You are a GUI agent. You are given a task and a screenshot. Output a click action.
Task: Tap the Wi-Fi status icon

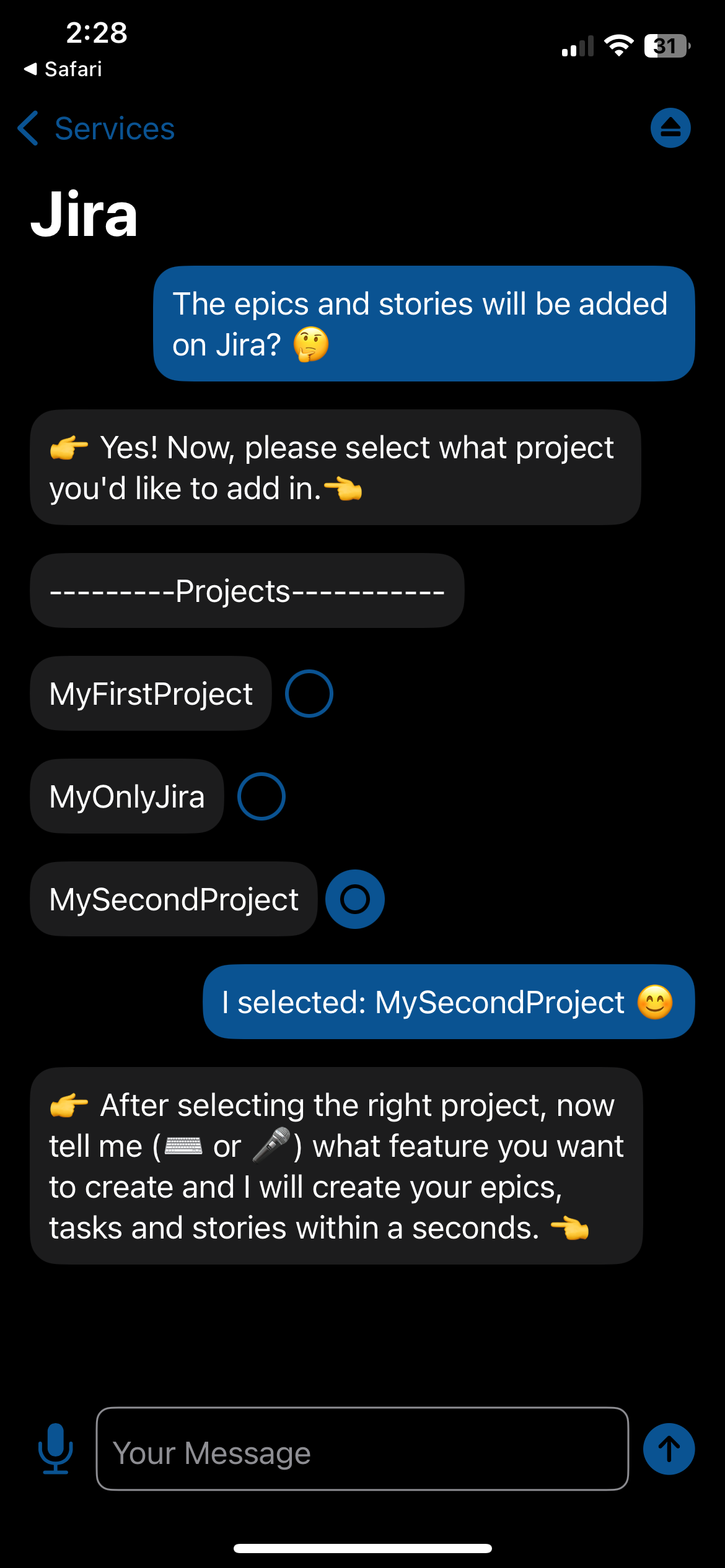tap(618, 45)
